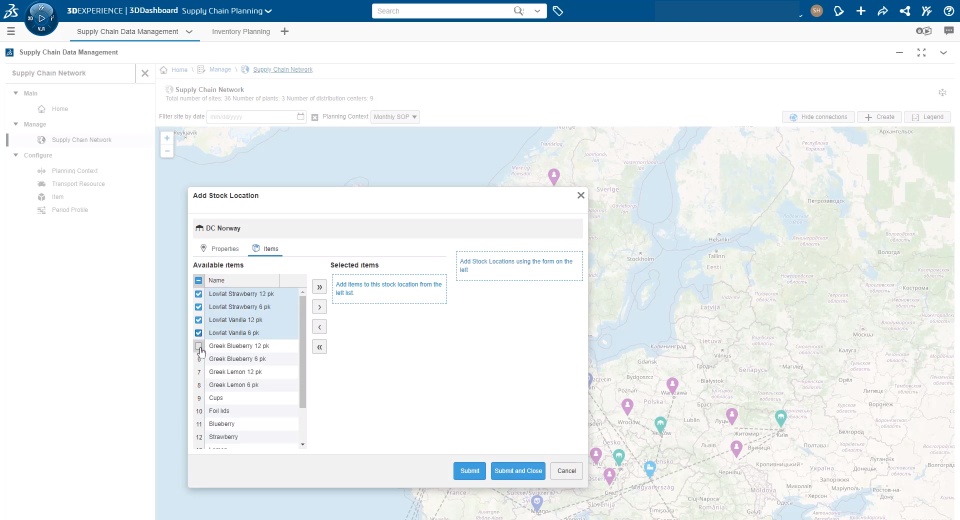Image resolution: width=960 pixels, height=520 pixels.
Task: Open the search options dropdown arrow
Action: point(538,11)
